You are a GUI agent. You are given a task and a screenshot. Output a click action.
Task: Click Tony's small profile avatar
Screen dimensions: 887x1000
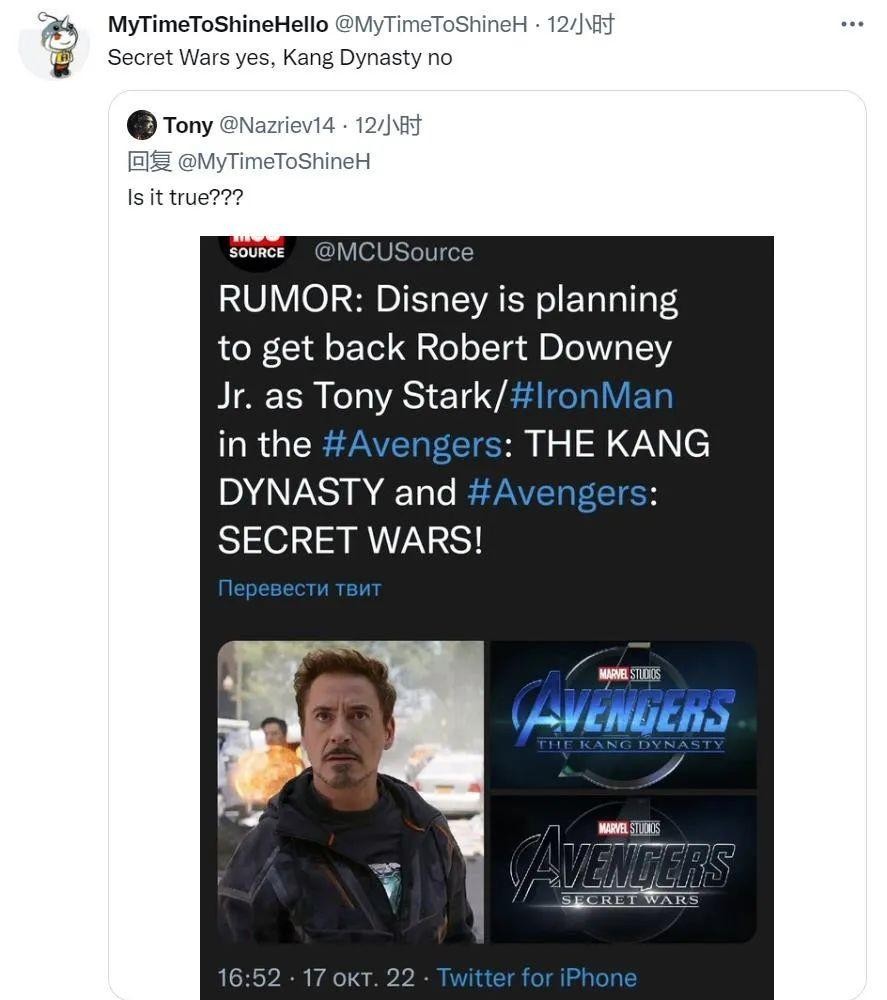pyautogui.click(x=142, y=125)
